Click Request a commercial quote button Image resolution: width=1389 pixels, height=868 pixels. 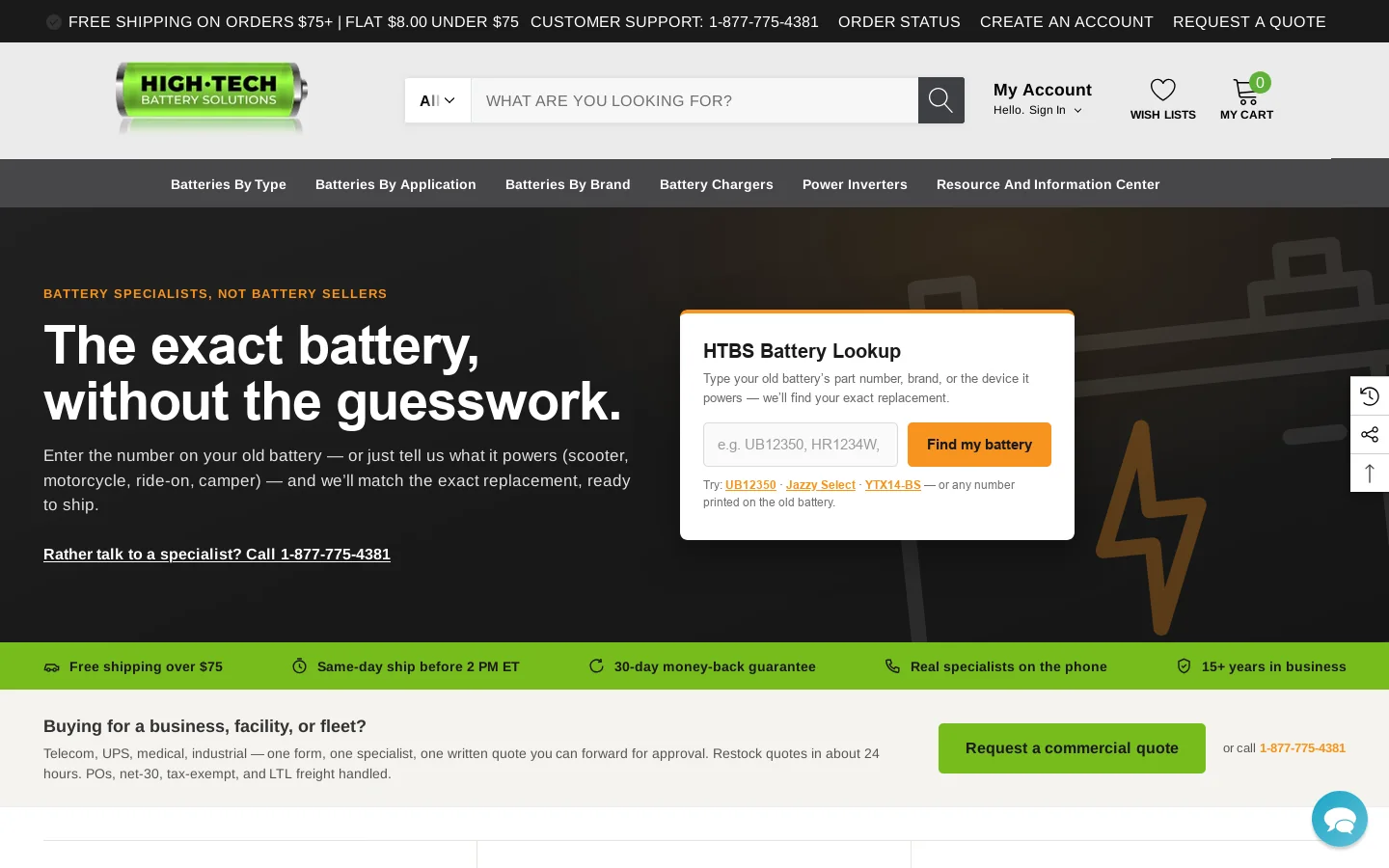pyautogui.click(x=1072, y=748)
